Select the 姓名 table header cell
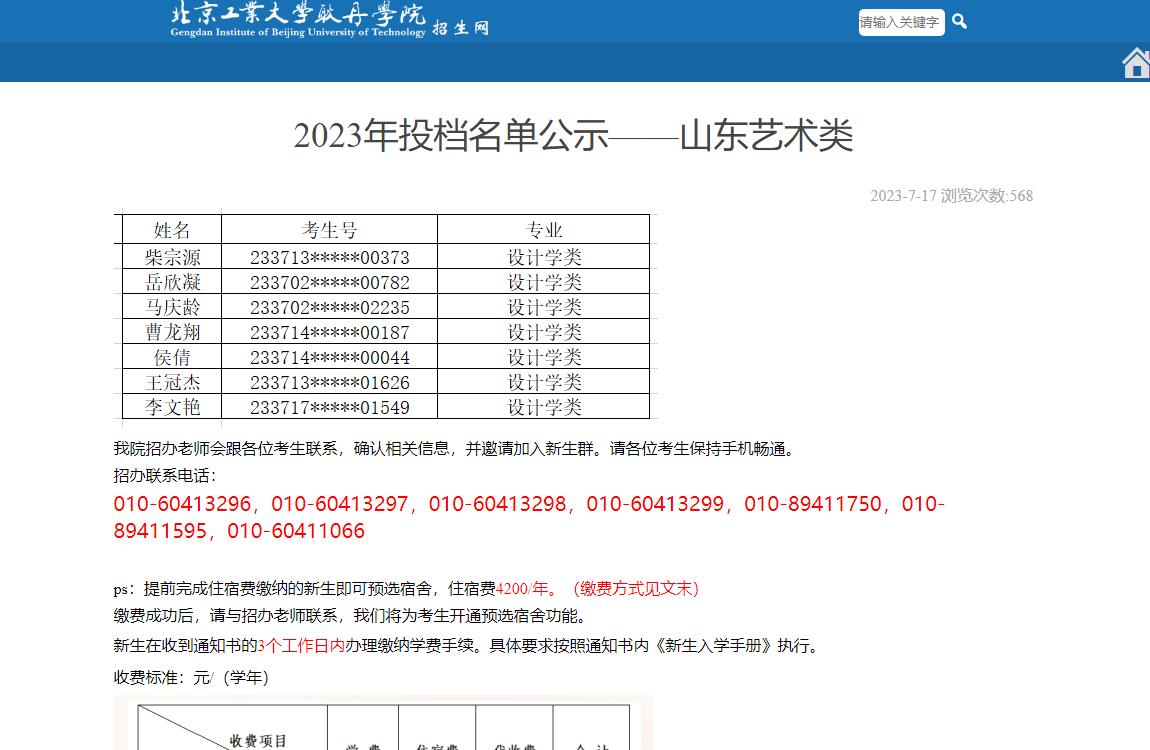Image resolution: width=1150 pixels, height=750 pixels. pos(172,229)
